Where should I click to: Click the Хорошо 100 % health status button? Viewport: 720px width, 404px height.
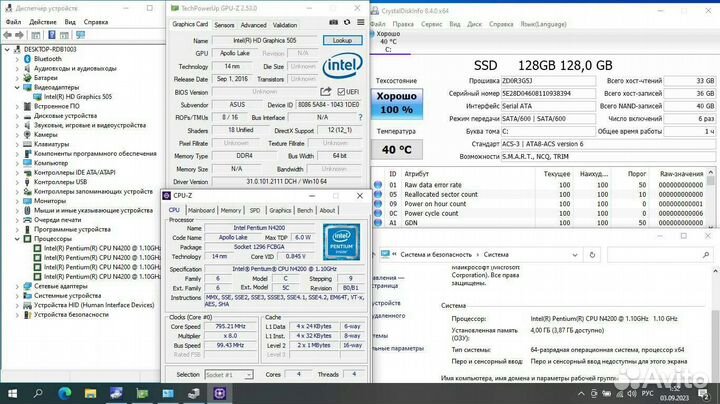397,103
